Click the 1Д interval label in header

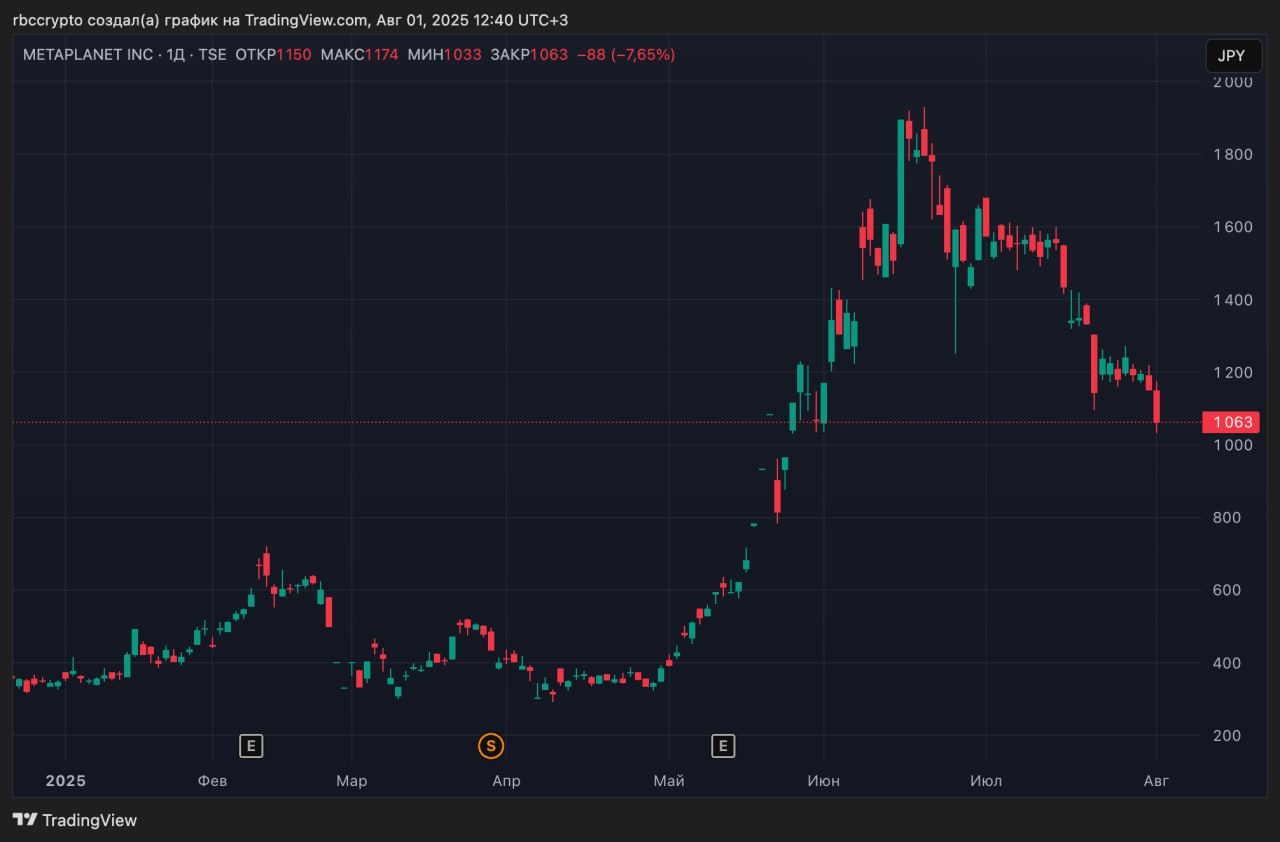point(176,55)
